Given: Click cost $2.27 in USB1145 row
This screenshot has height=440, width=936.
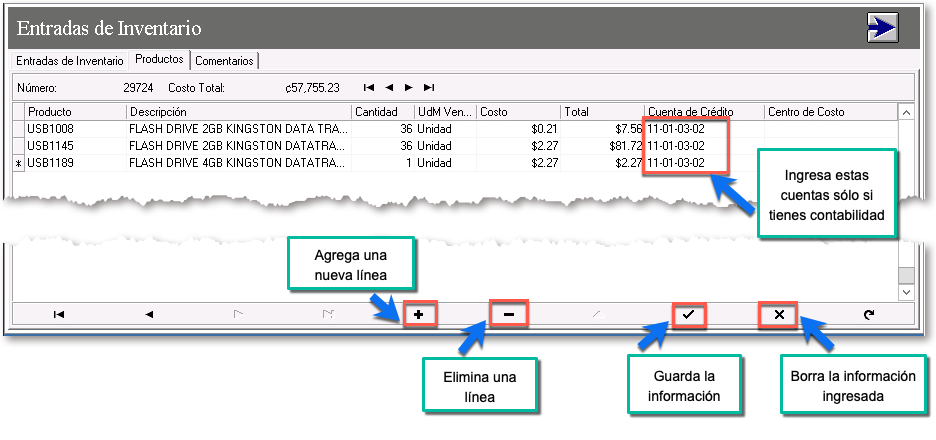Looking at the screenshot, I should pyautogui.click(x=518, y=146).
